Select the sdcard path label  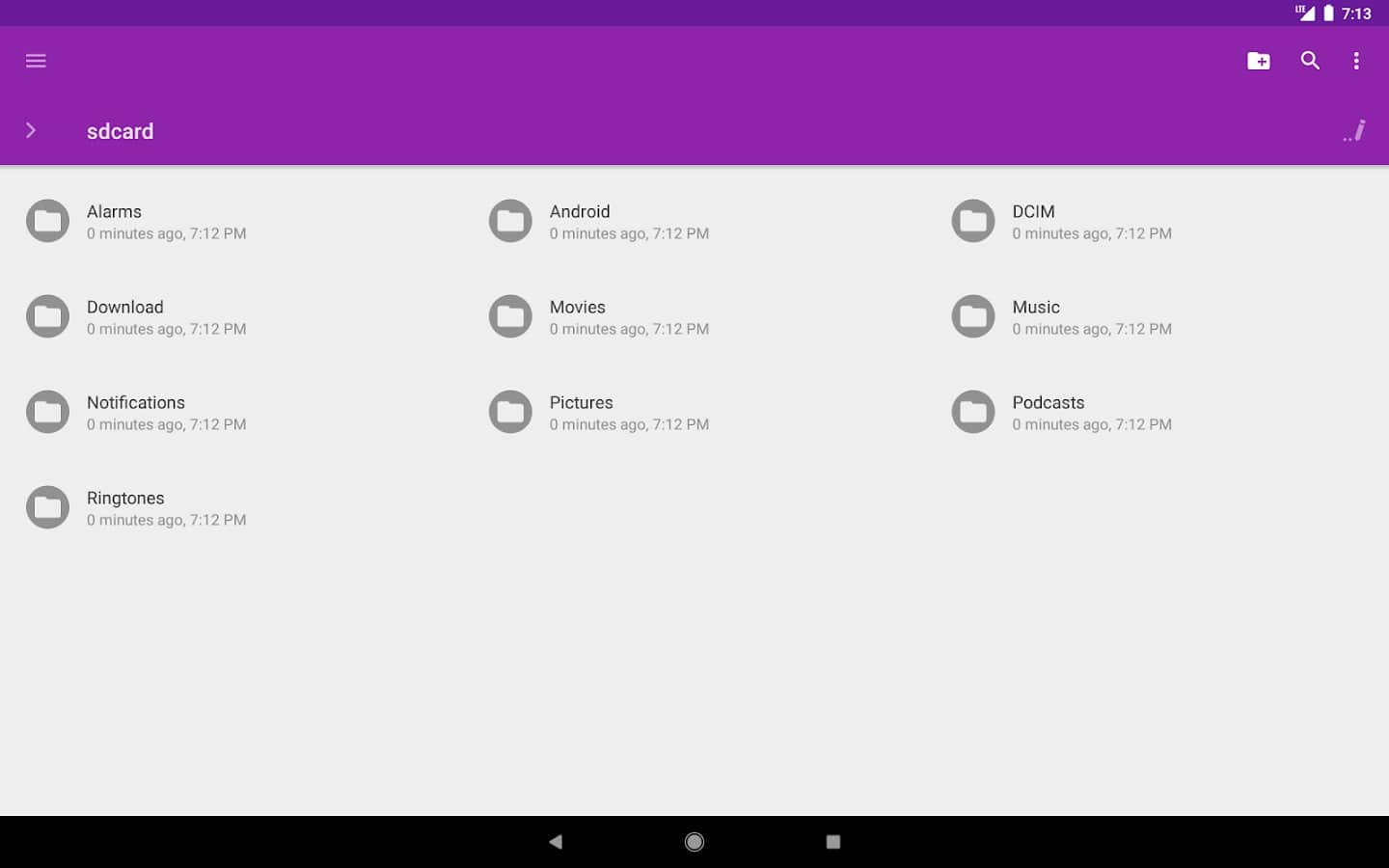click(x=120, y=131)
